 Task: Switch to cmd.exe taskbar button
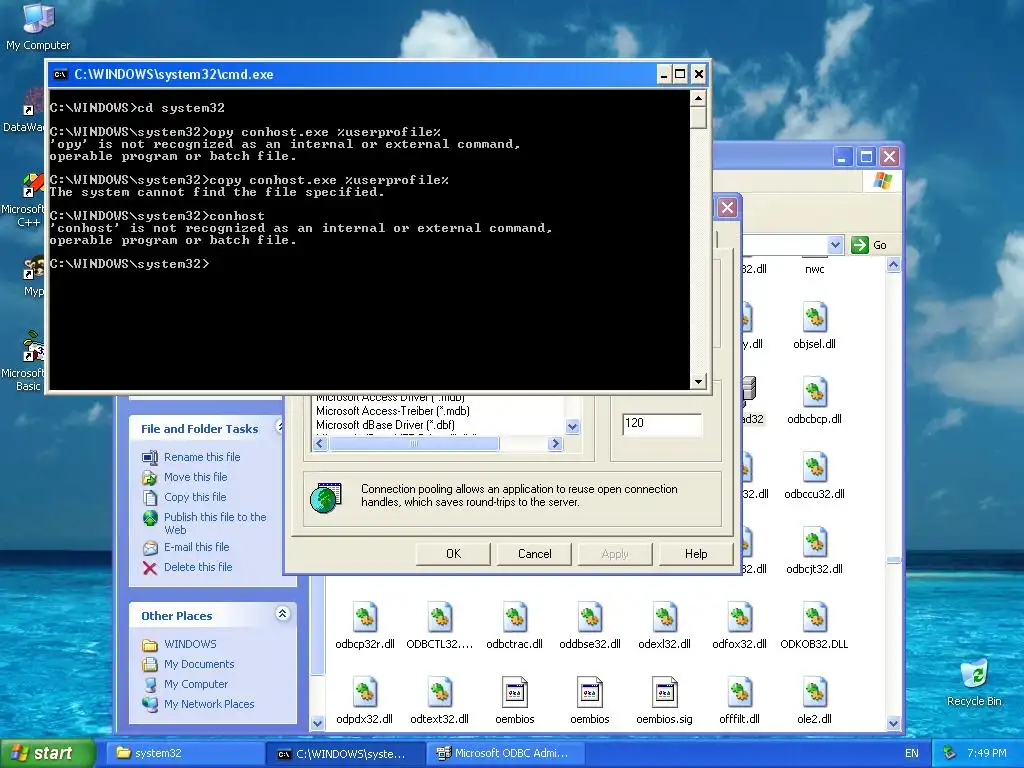[345, 753]
